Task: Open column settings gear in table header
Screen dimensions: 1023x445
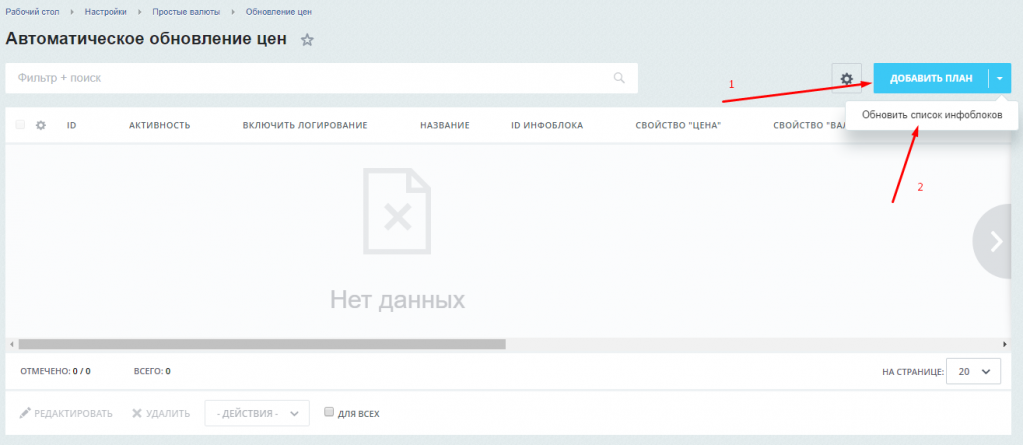Action: point(40,125)
